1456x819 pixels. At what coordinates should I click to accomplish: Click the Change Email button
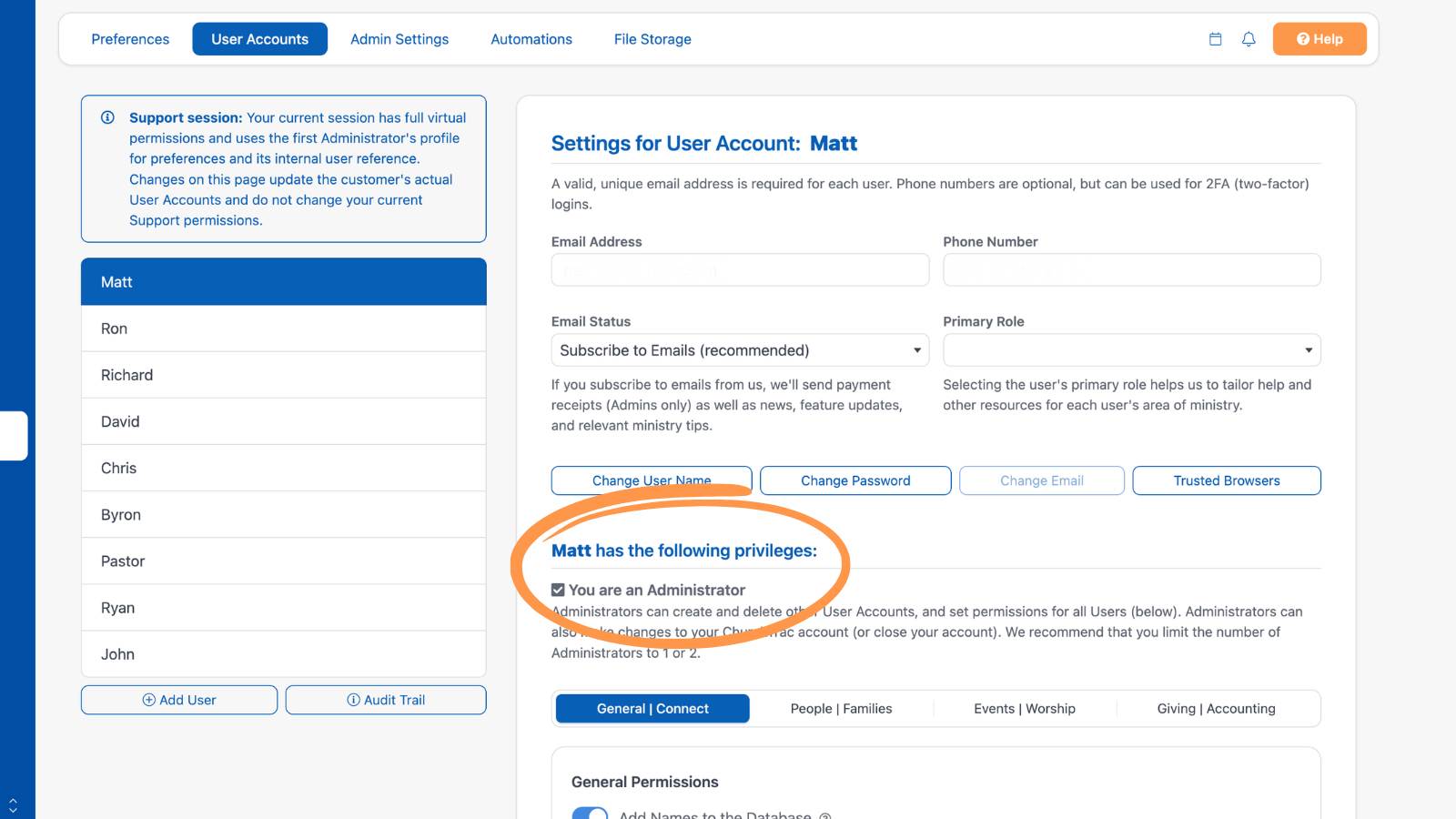(x=1042, y=480)
